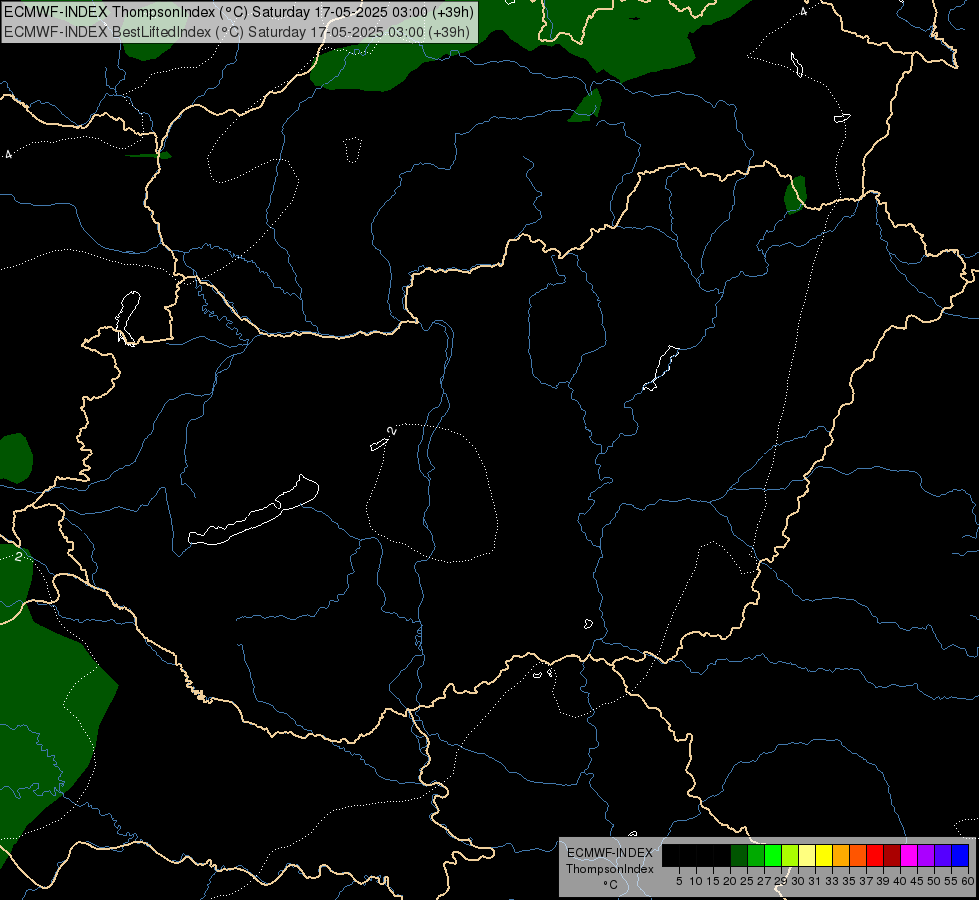Click the medium green 25-27 legend swatch
Image resolution: width=979 pixels, height=900 pixels.
click(x=756, y=856)
